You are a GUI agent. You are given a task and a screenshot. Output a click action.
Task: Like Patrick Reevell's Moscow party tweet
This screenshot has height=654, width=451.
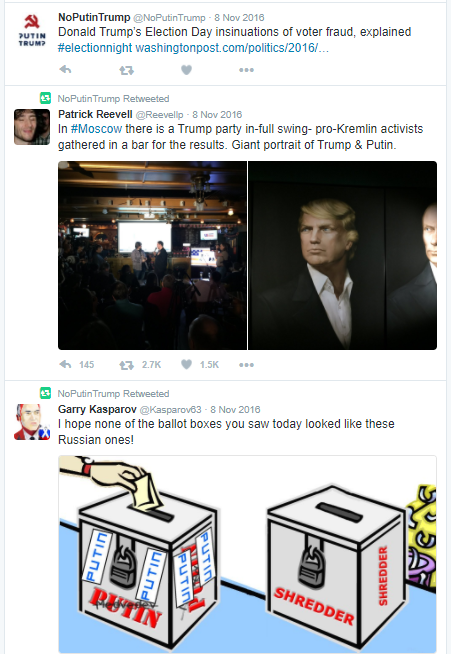pyautogui.click(x=186, y=365)
